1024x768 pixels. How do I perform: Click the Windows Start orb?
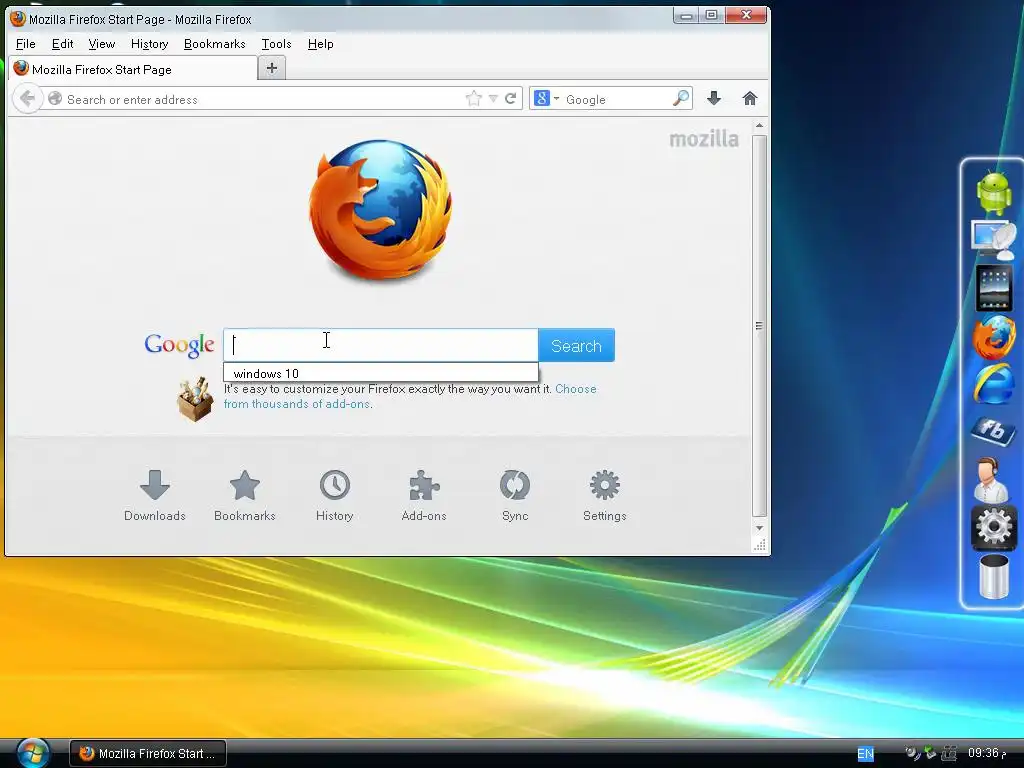coord(33,753)
